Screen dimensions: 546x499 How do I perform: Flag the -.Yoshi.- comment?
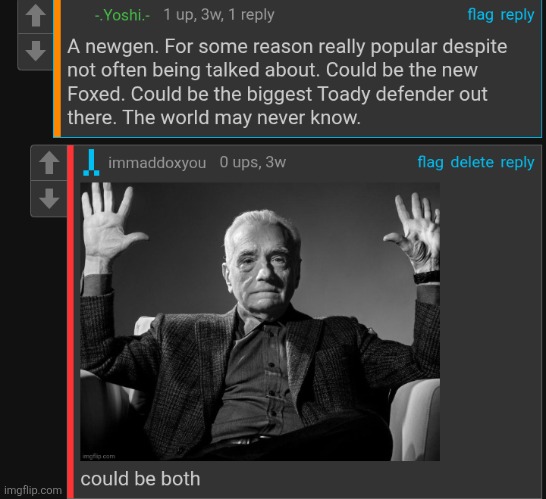480,15
